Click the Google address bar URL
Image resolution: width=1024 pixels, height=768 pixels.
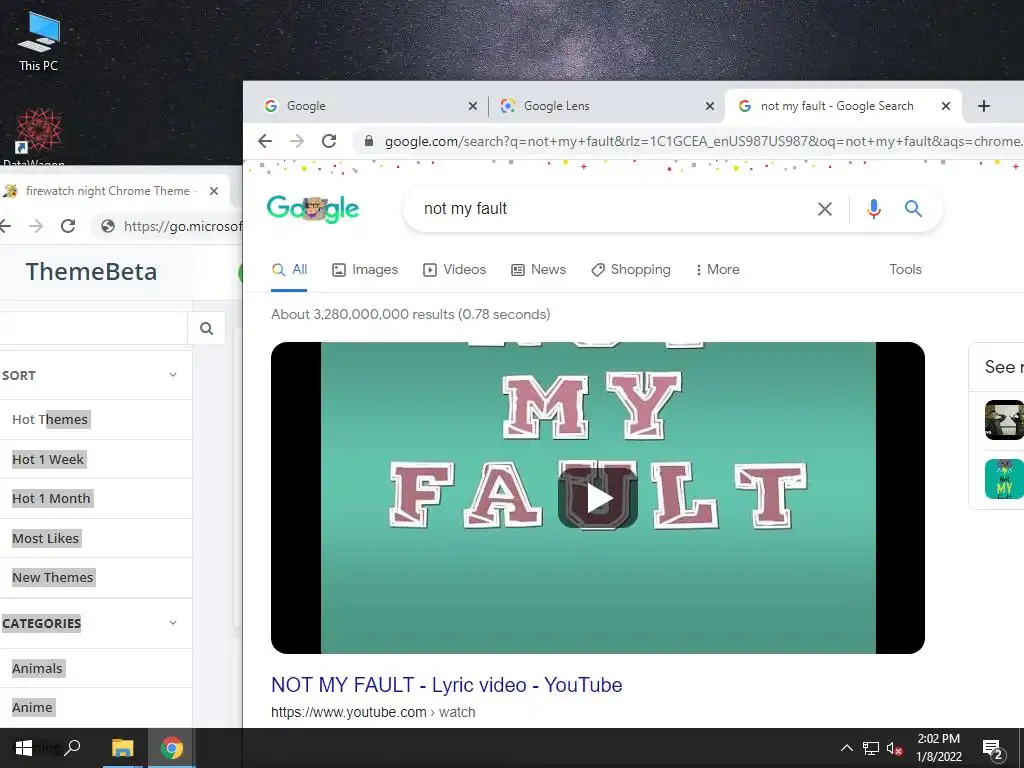pos(703,141)
